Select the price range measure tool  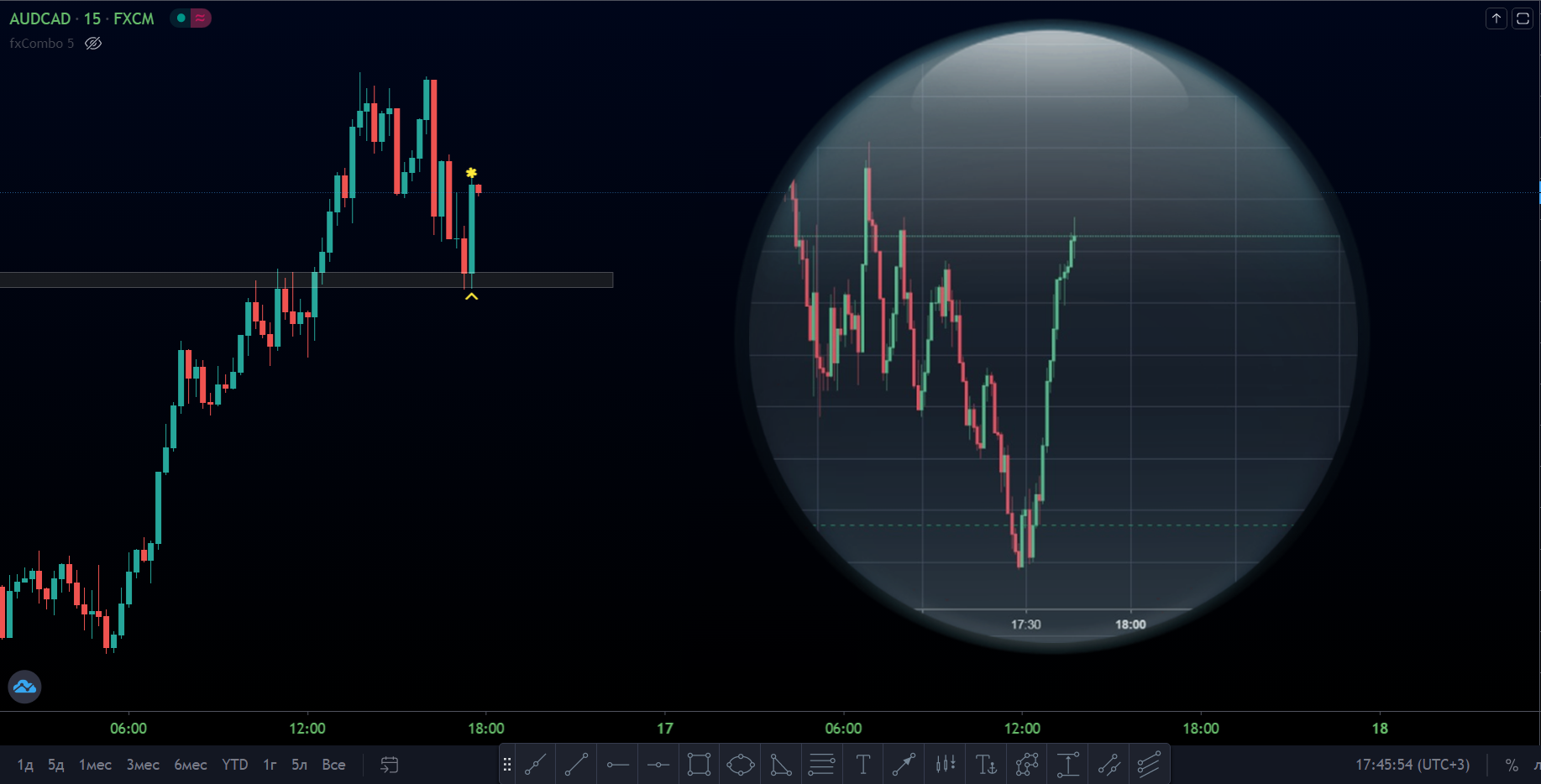tap(1067, 765)
